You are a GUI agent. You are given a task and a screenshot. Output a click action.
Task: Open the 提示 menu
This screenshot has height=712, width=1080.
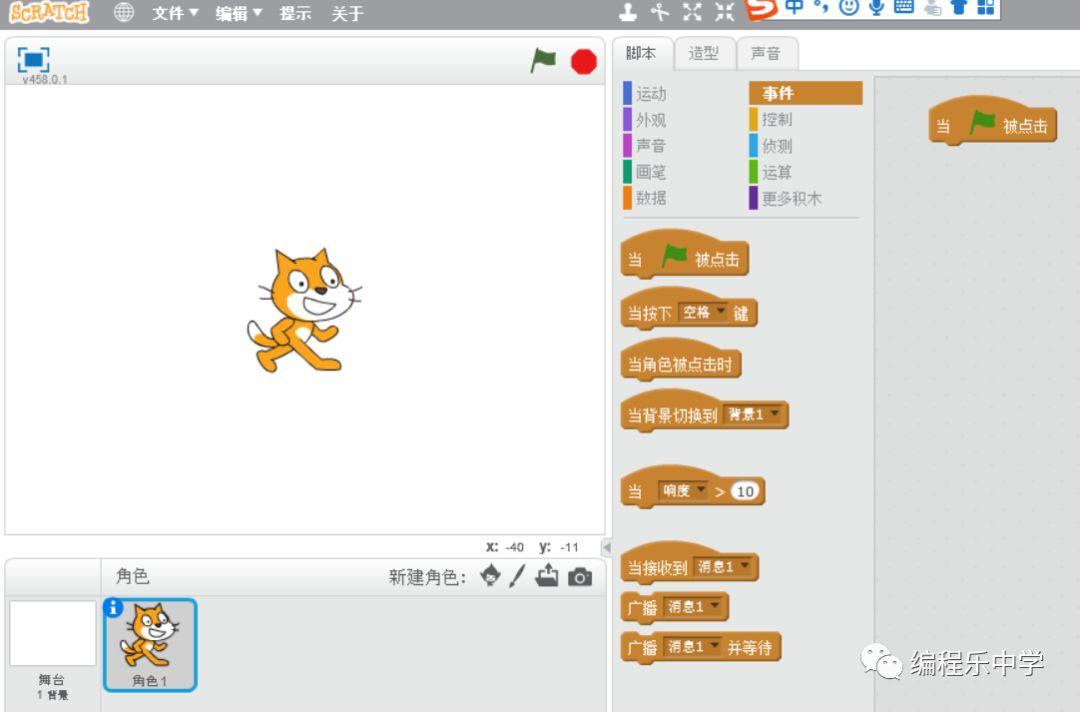(295, 13)
